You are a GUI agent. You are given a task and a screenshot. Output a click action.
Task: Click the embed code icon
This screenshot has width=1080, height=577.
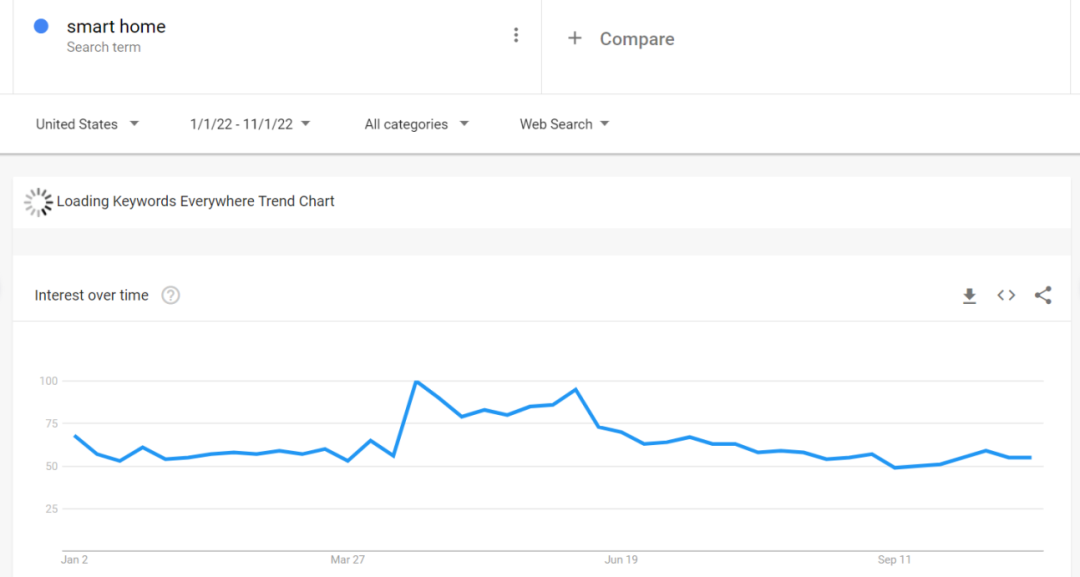[x=1006, y=295]
